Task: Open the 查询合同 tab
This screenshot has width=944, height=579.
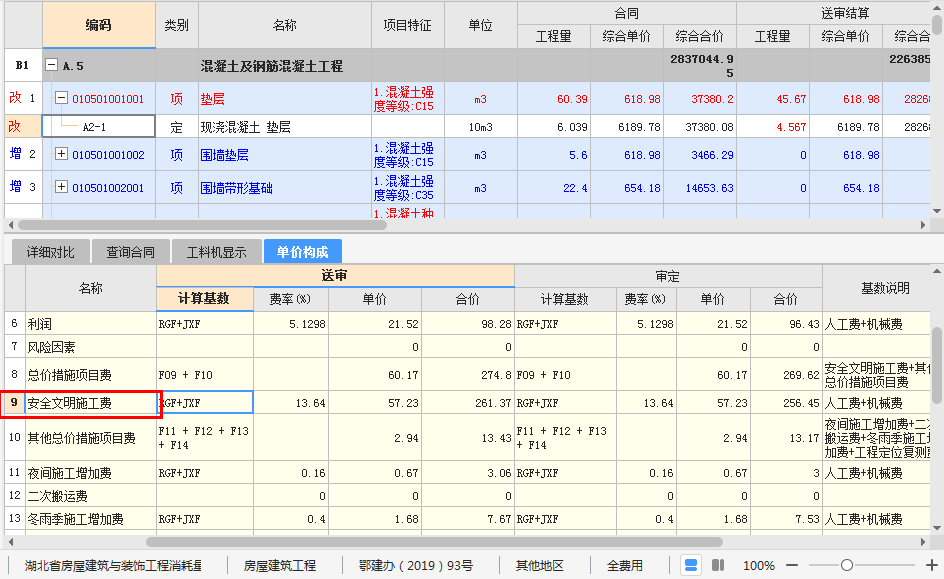Action: coord(131,252)
